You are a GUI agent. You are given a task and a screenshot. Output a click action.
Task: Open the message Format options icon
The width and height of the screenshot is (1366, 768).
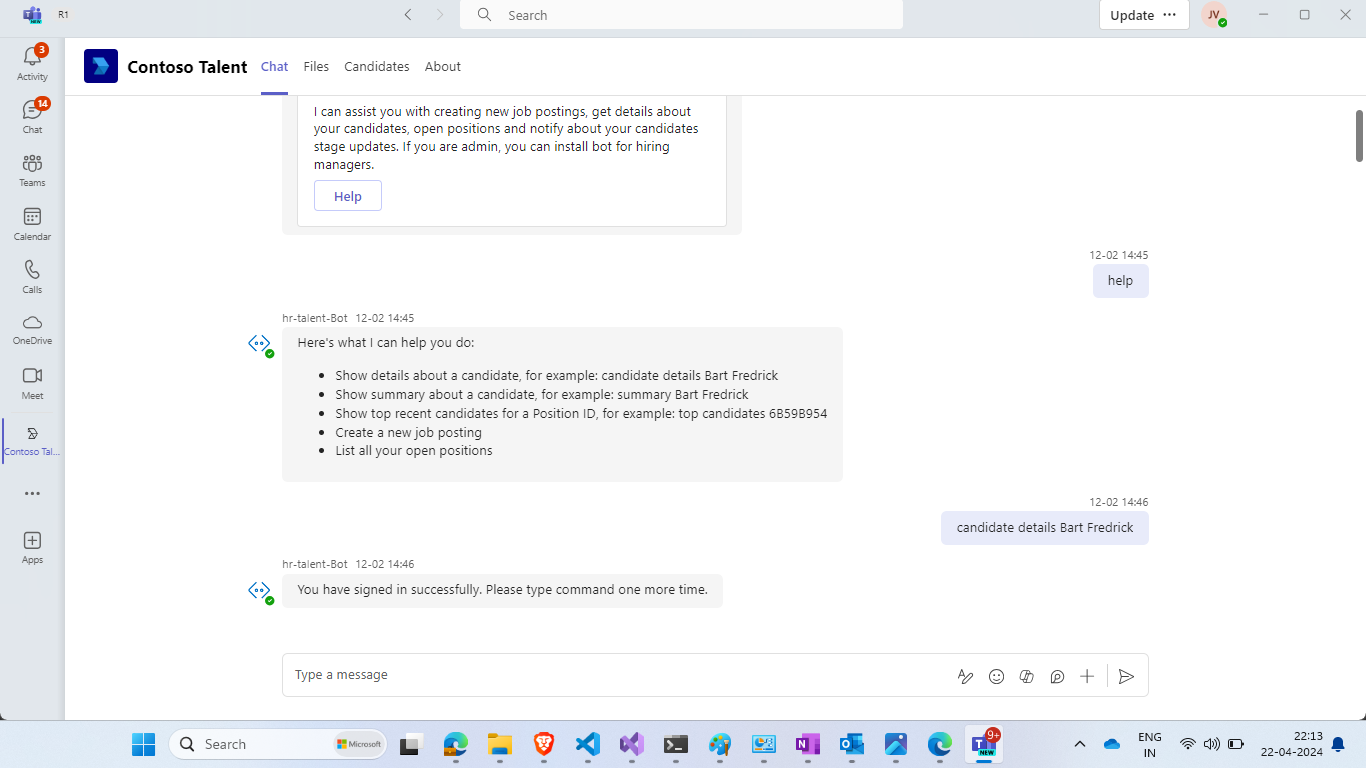(965, 676)
